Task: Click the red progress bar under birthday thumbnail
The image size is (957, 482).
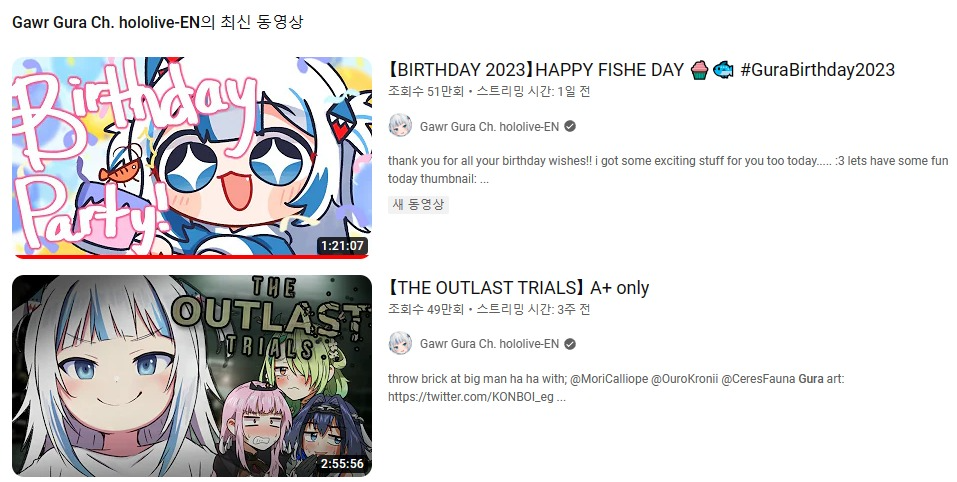Action: tap(192, 257)
